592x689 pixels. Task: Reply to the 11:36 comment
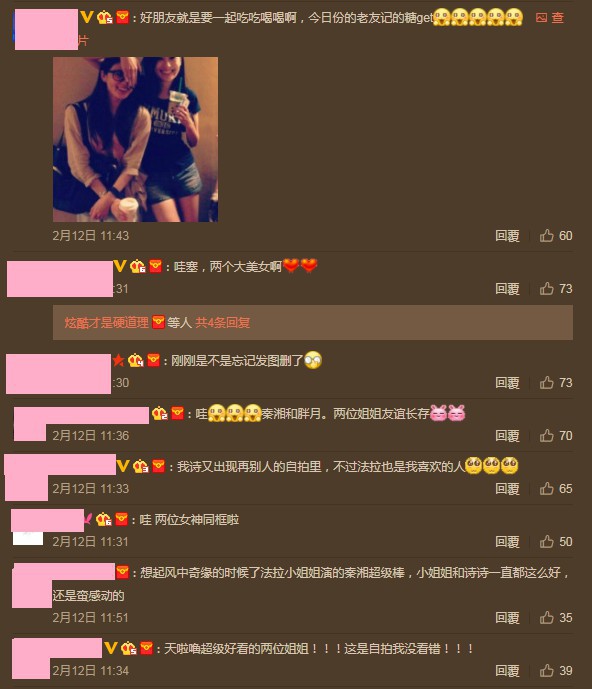coord(507,436)
